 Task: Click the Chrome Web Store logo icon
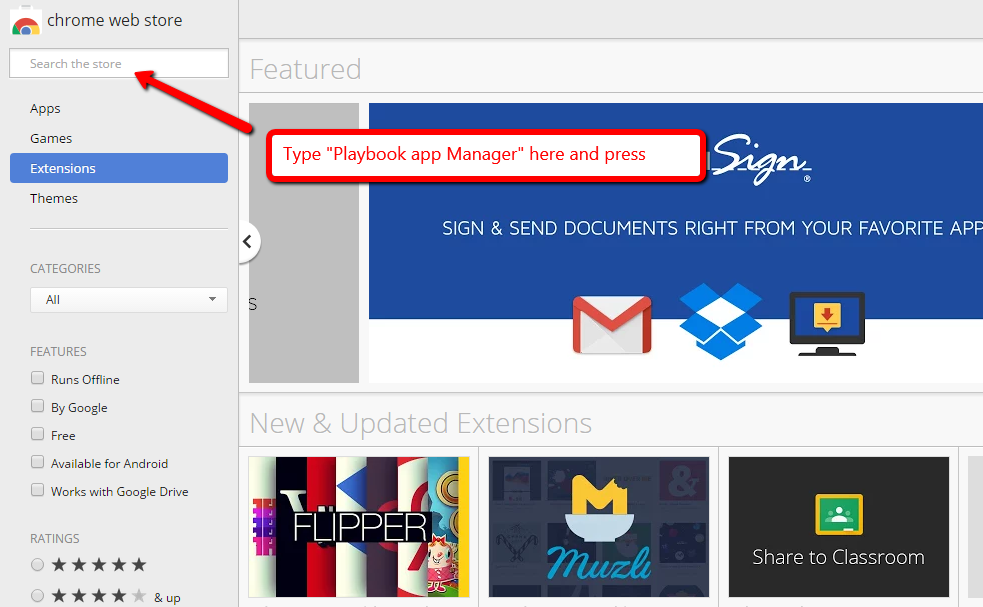[x=25, y=21]
